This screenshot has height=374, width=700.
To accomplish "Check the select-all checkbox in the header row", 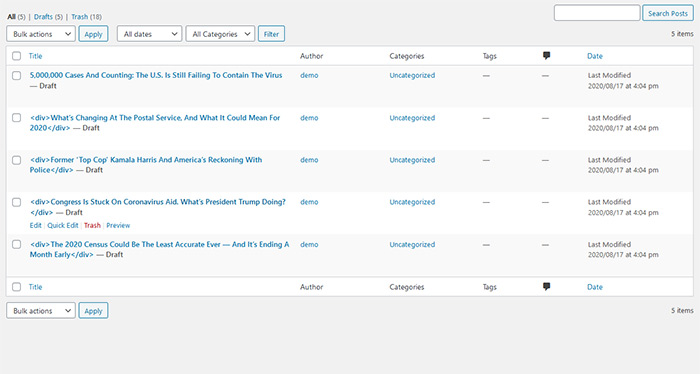I will click(x=17, y=56).
